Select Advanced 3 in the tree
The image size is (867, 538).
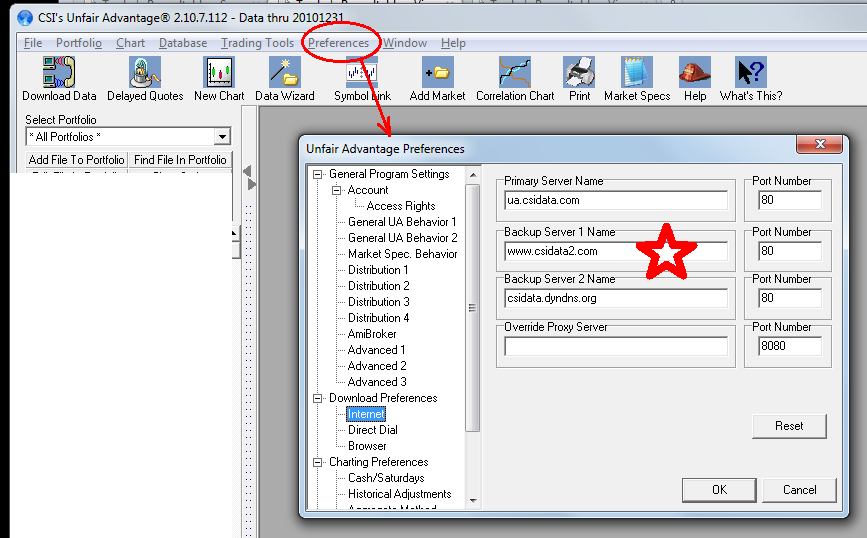pyautogui.click(x=377, y=383)
